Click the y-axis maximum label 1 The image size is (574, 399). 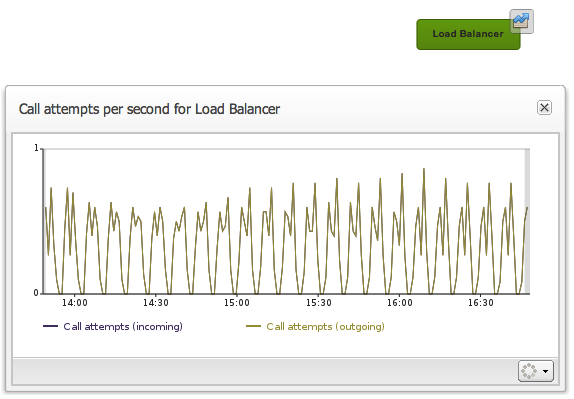point(36,148)
